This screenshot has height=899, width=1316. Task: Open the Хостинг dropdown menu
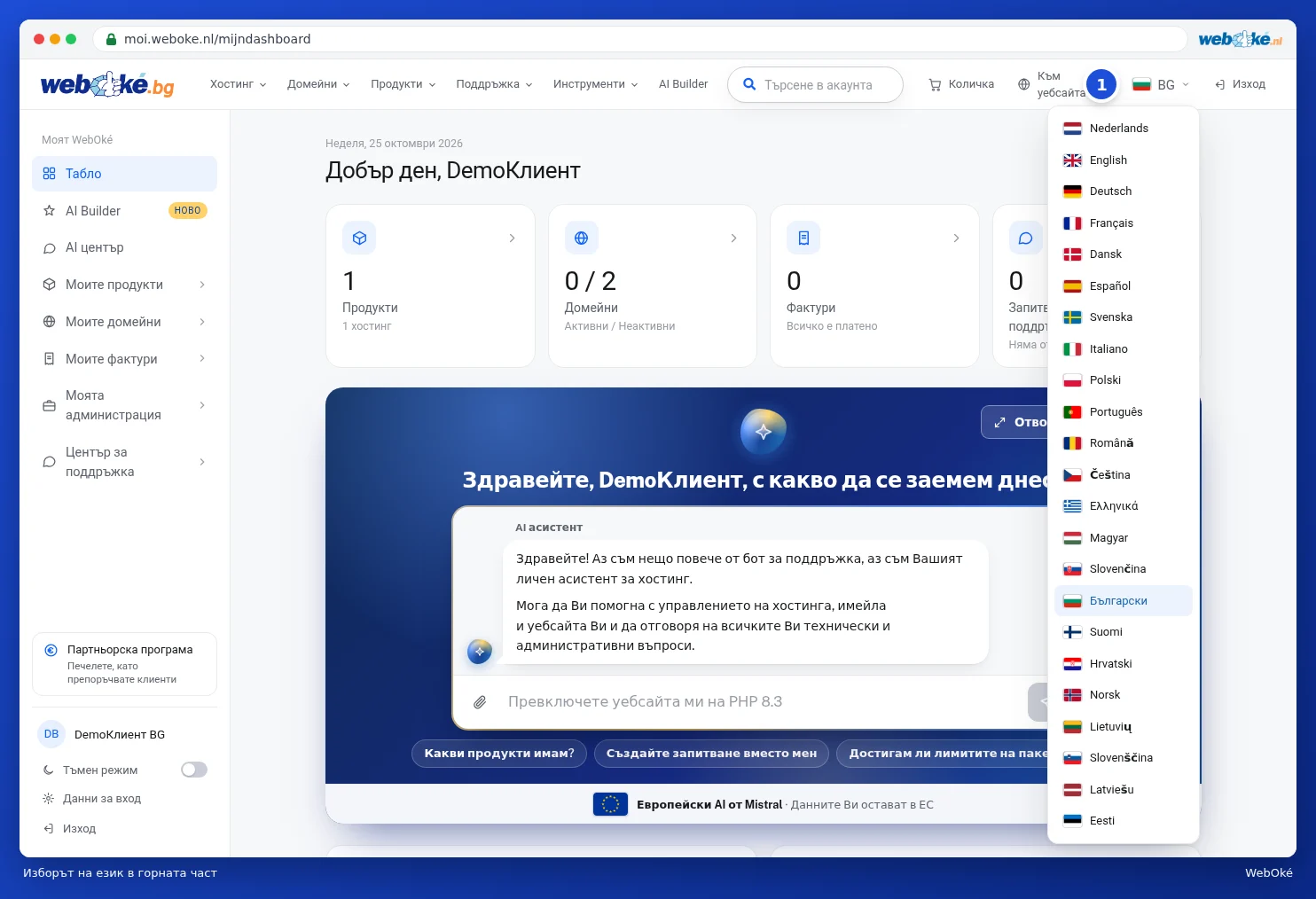click(238, 84)
